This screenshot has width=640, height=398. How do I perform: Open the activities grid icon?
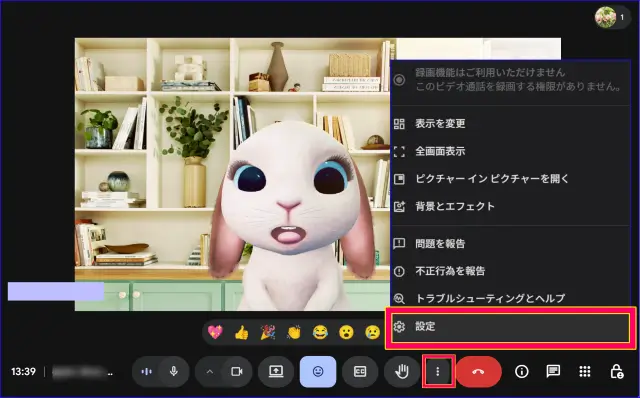pyautogui.click(x=585, y=371)
